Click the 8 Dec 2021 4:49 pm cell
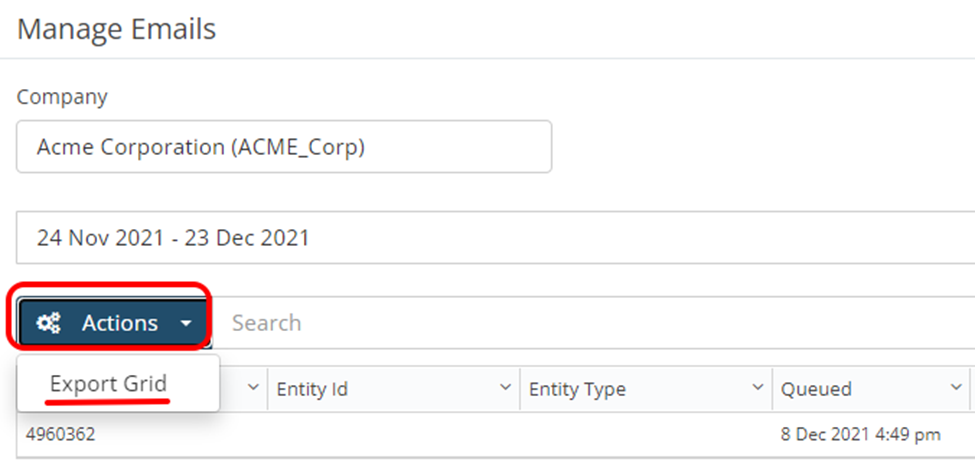Screen dimensions: 975x462 pos(861,434)
